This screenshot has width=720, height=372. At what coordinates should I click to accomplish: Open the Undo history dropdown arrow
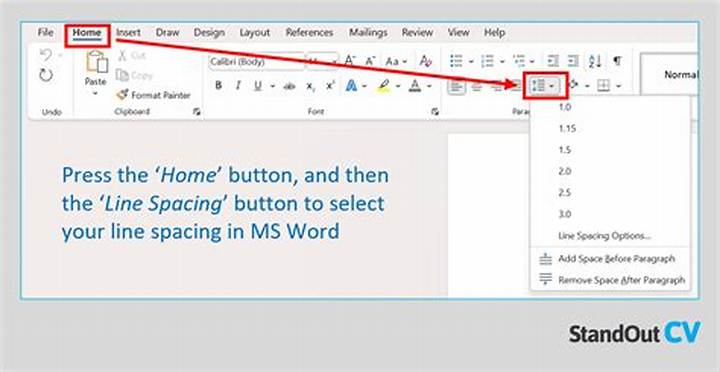pyautogui.click(x=60, y=56)
